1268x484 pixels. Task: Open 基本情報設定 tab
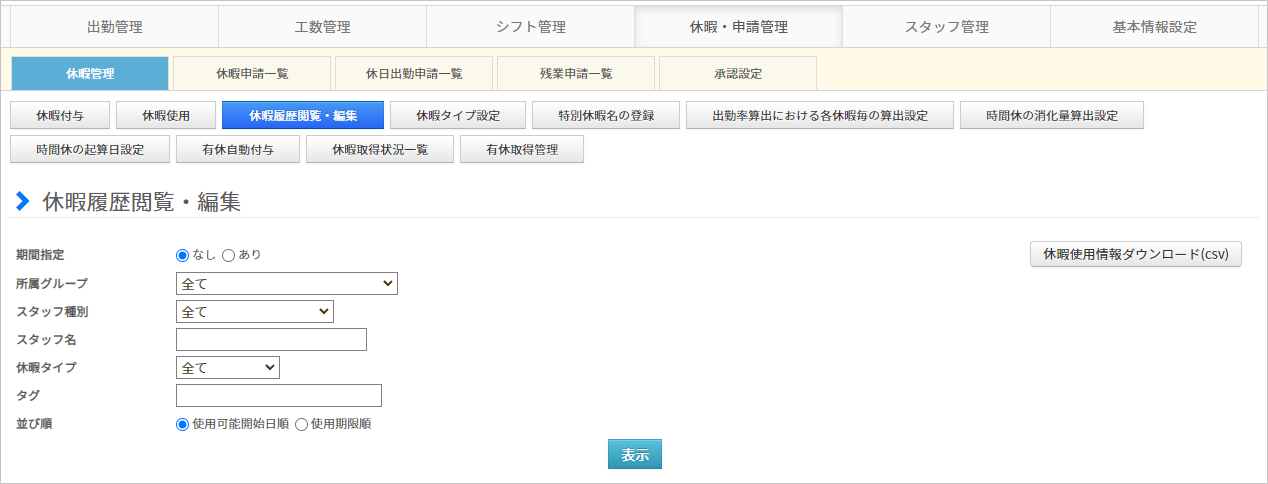pos(1154,27)
